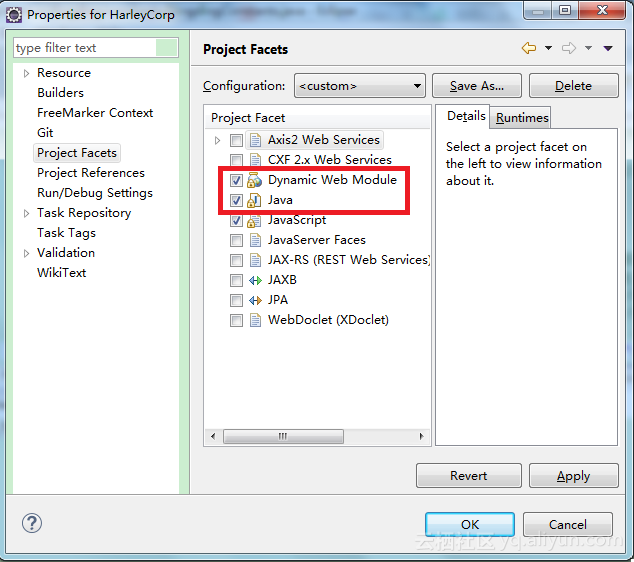Click the JAXB green arrows icon
This screenshot has height=562, width=634.
pos(255,280)
